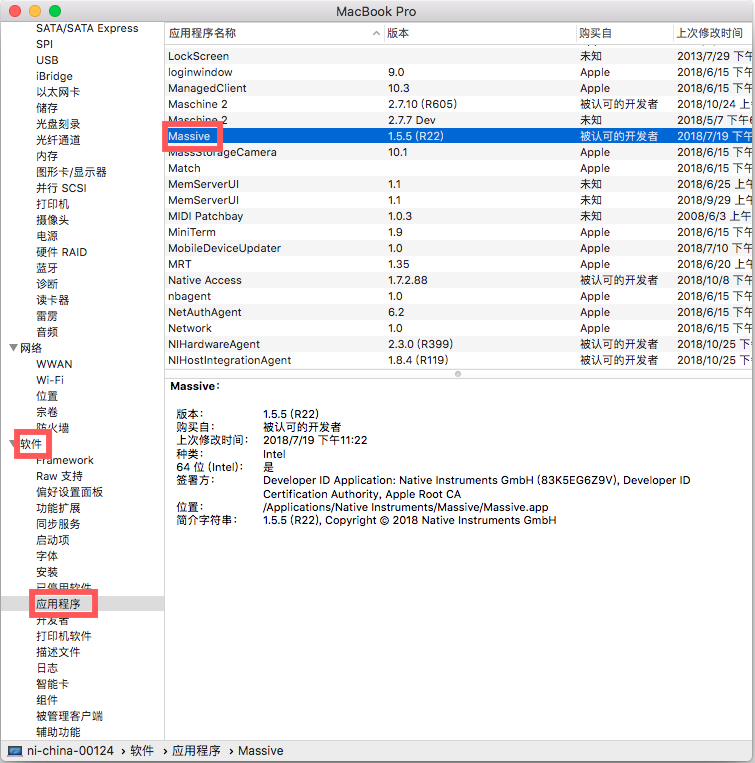Image resolution: width=755 pixels, height=763 pixels.
Task: Select 音频 in the sidebar
Action: [x=47, y=332]
